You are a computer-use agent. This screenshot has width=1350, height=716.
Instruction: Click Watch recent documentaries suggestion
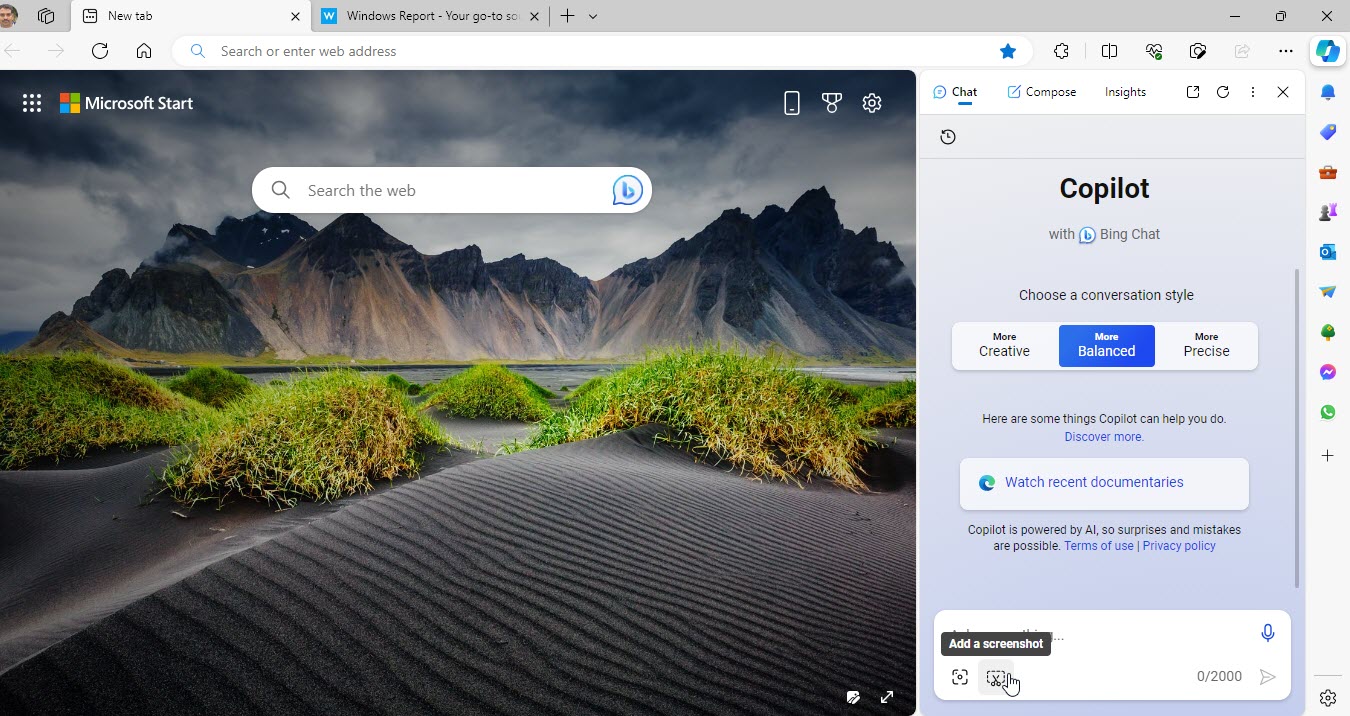click(1104, 483)
